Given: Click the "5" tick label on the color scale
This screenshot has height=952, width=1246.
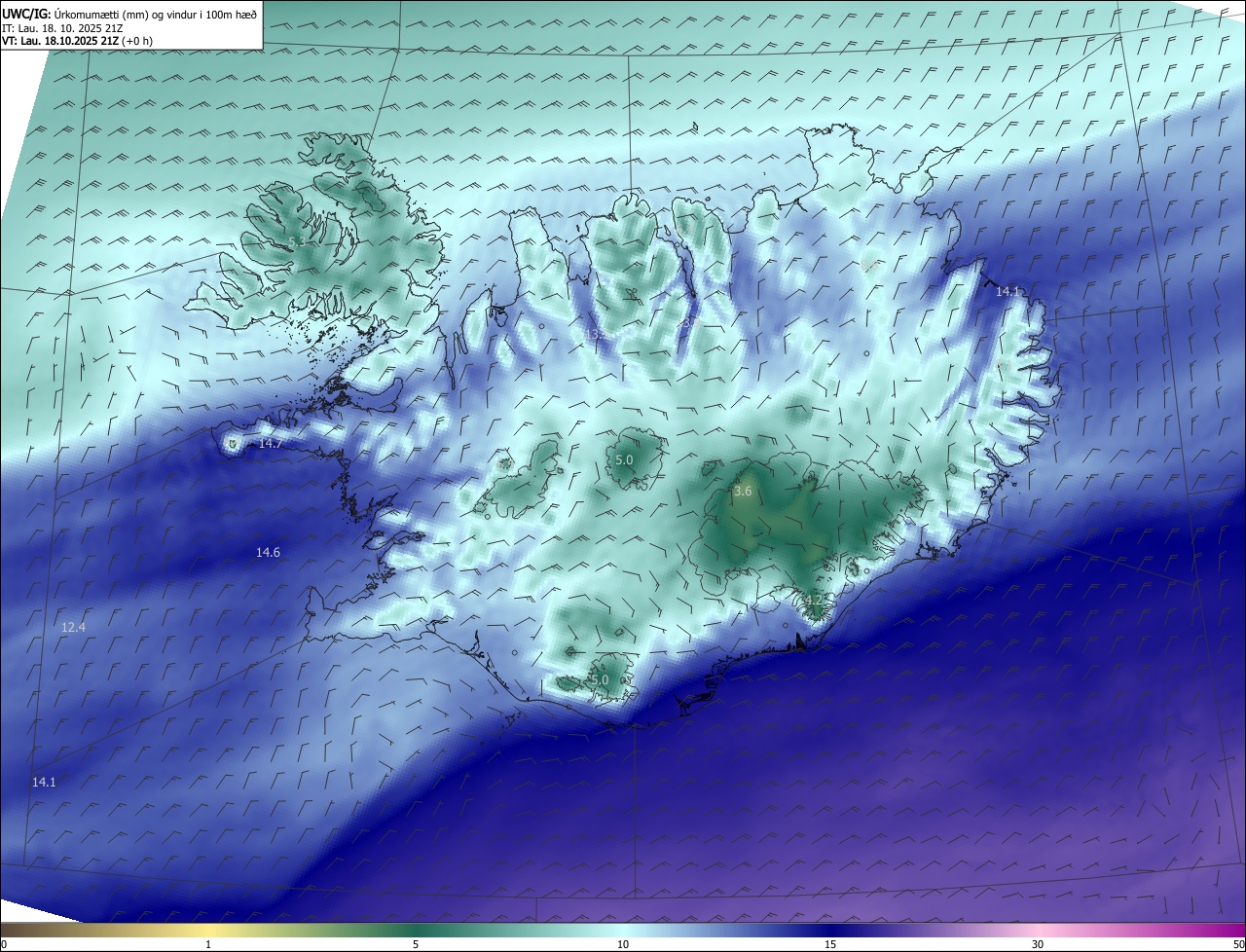Looking at the screenshot, I should (416, 944).
